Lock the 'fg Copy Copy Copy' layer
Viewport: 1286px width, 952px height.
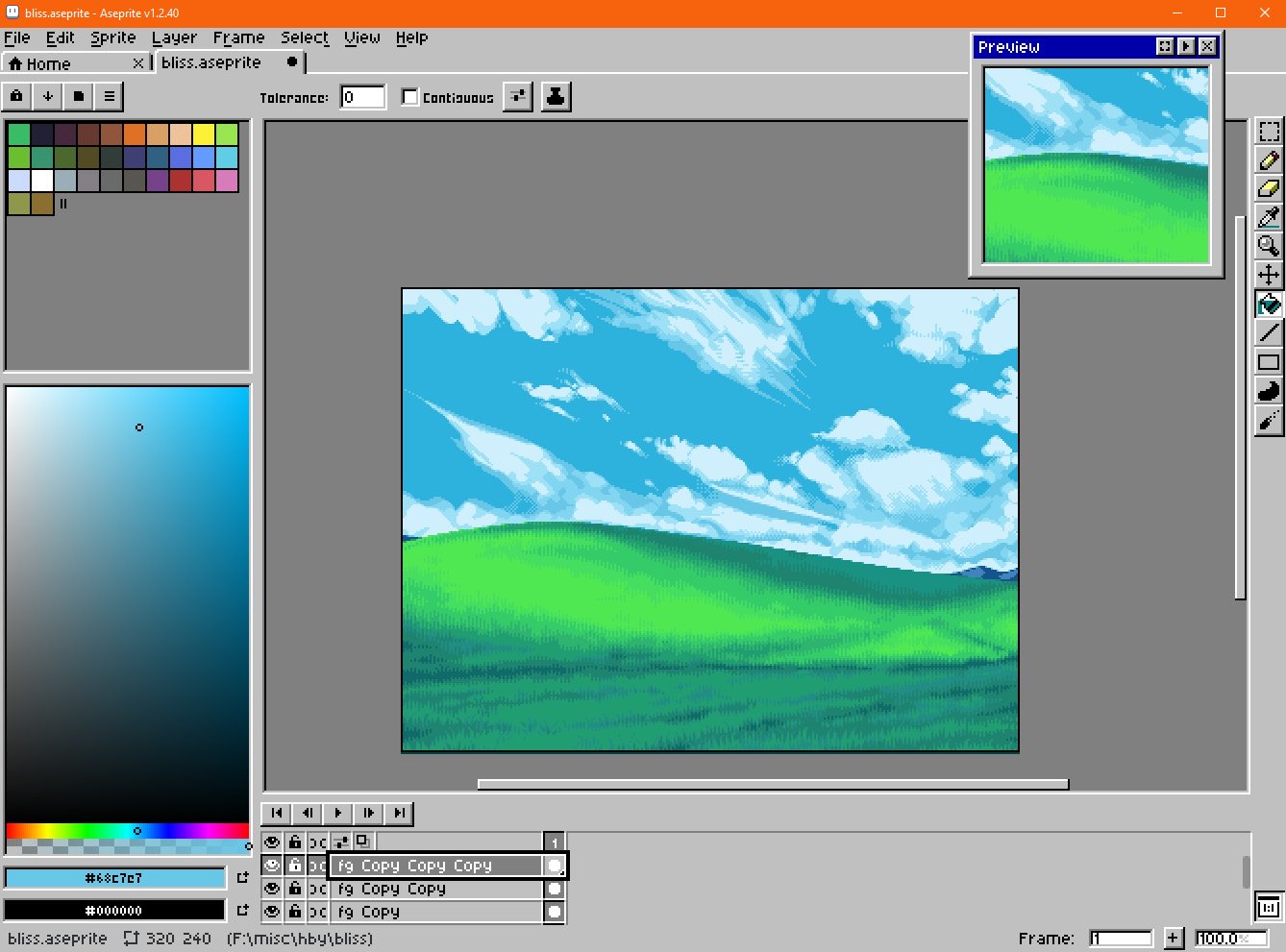coord(295,866)
